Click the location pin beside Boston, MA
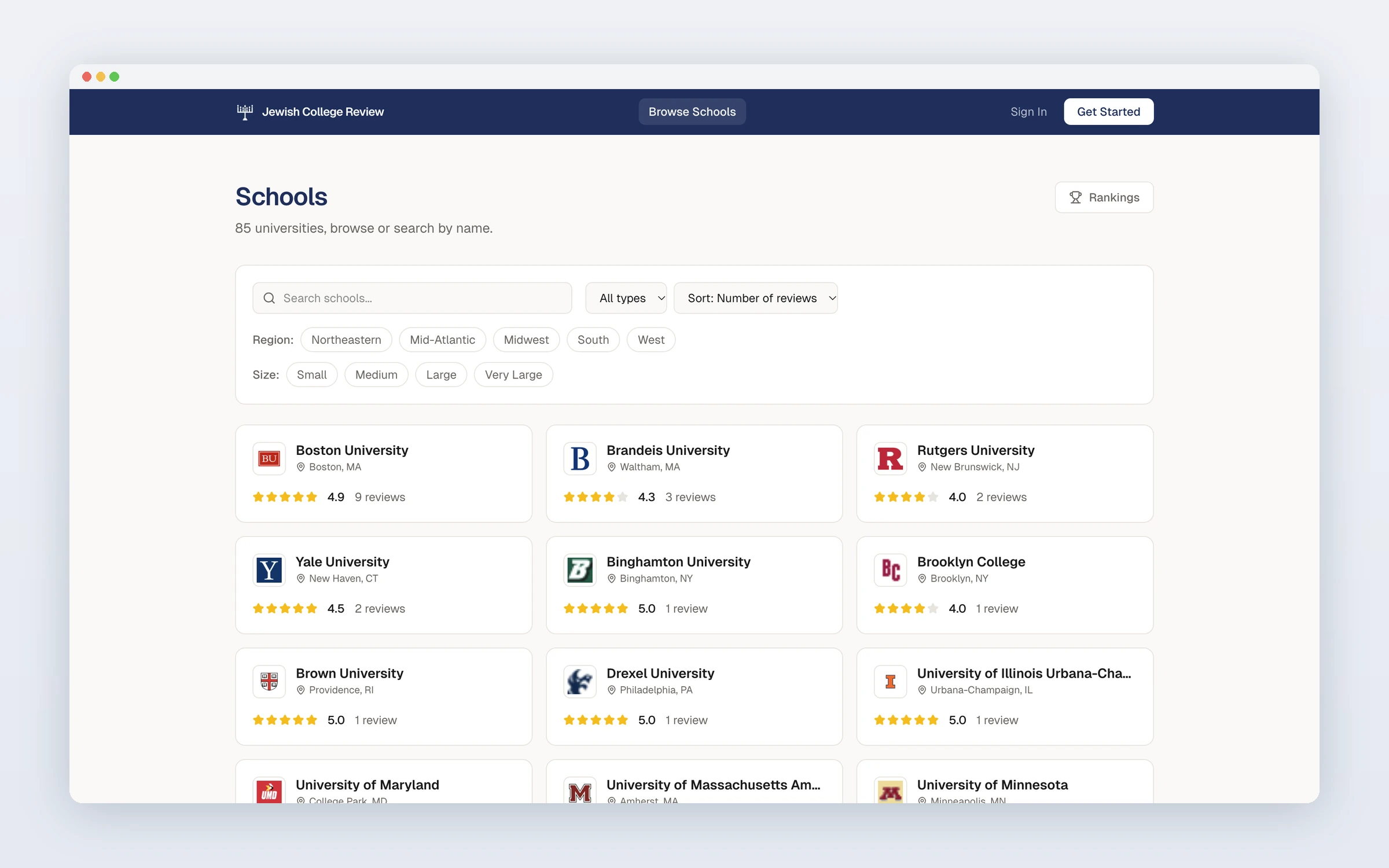 [x=300, y=467]
